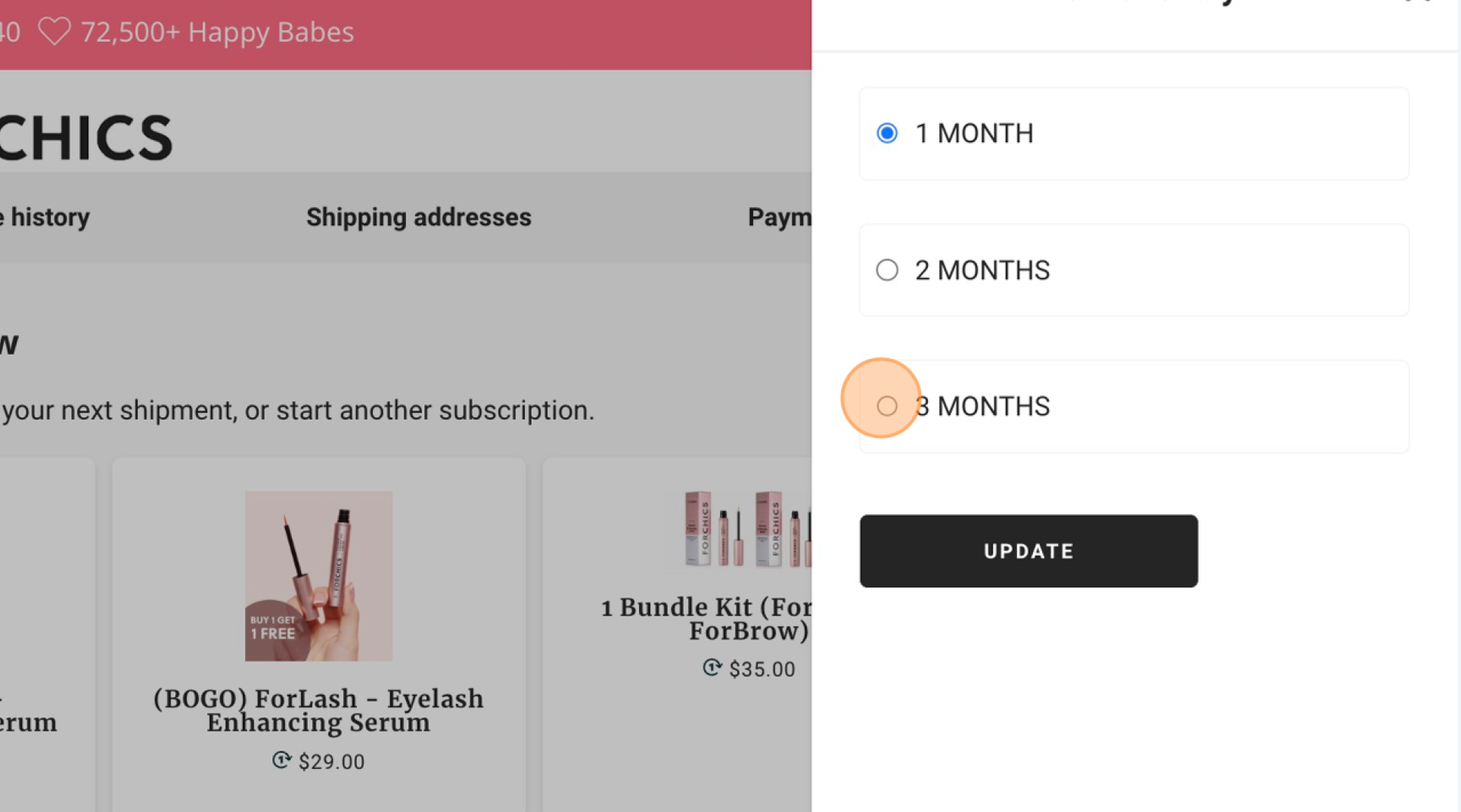
Task: Click the 1 MONTH option label
Action: point(974,133)
